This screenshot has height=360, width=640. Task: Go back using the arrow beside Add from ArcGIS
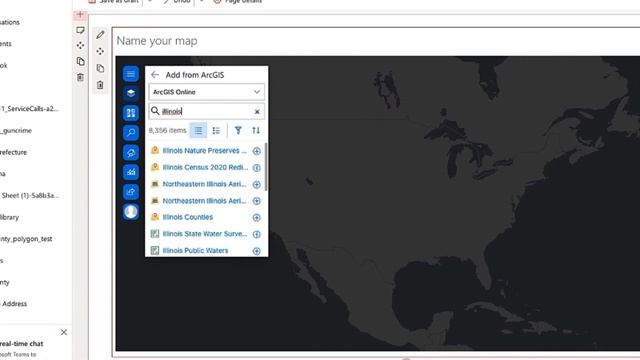(x=155, y=75)
